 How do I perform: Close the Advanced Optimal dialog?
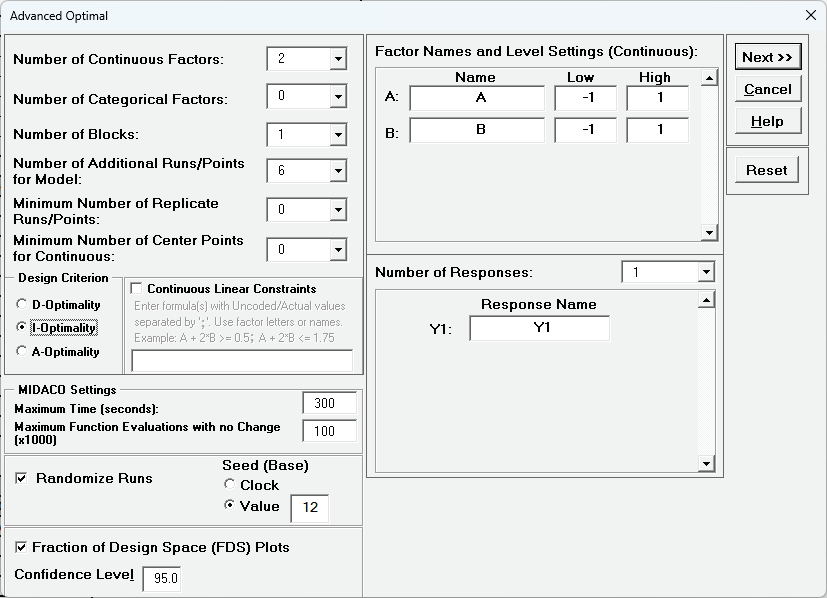(x=810, y=15)
